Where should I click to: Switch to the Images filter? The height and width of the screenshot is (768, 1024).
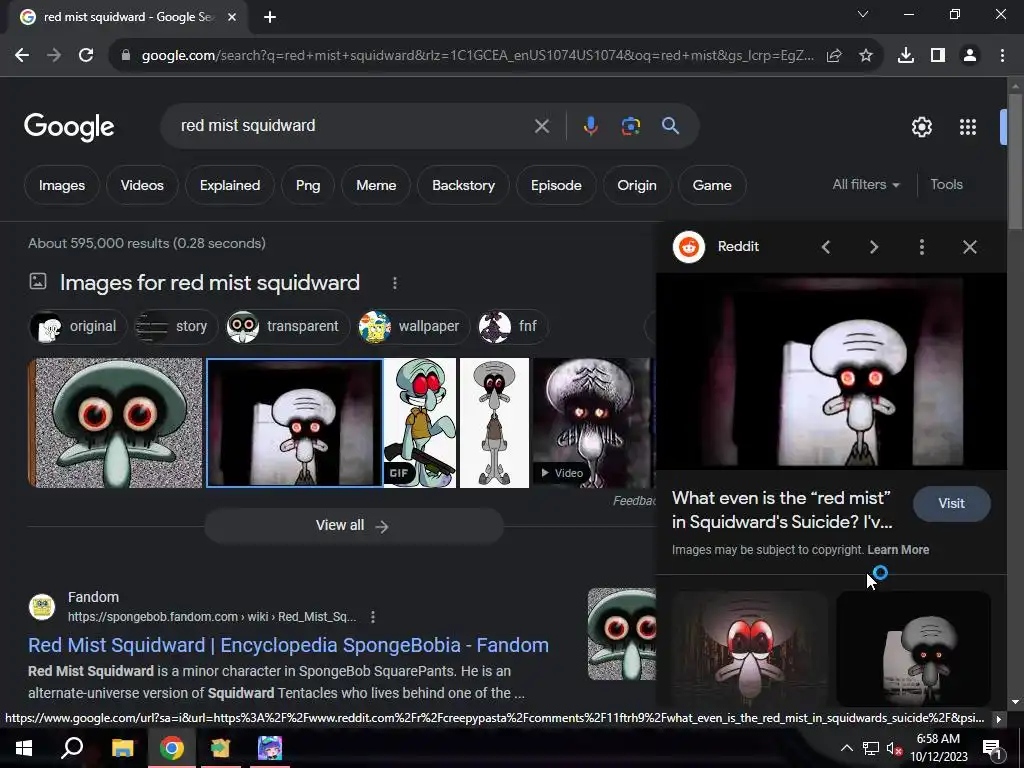pos(61,185)
